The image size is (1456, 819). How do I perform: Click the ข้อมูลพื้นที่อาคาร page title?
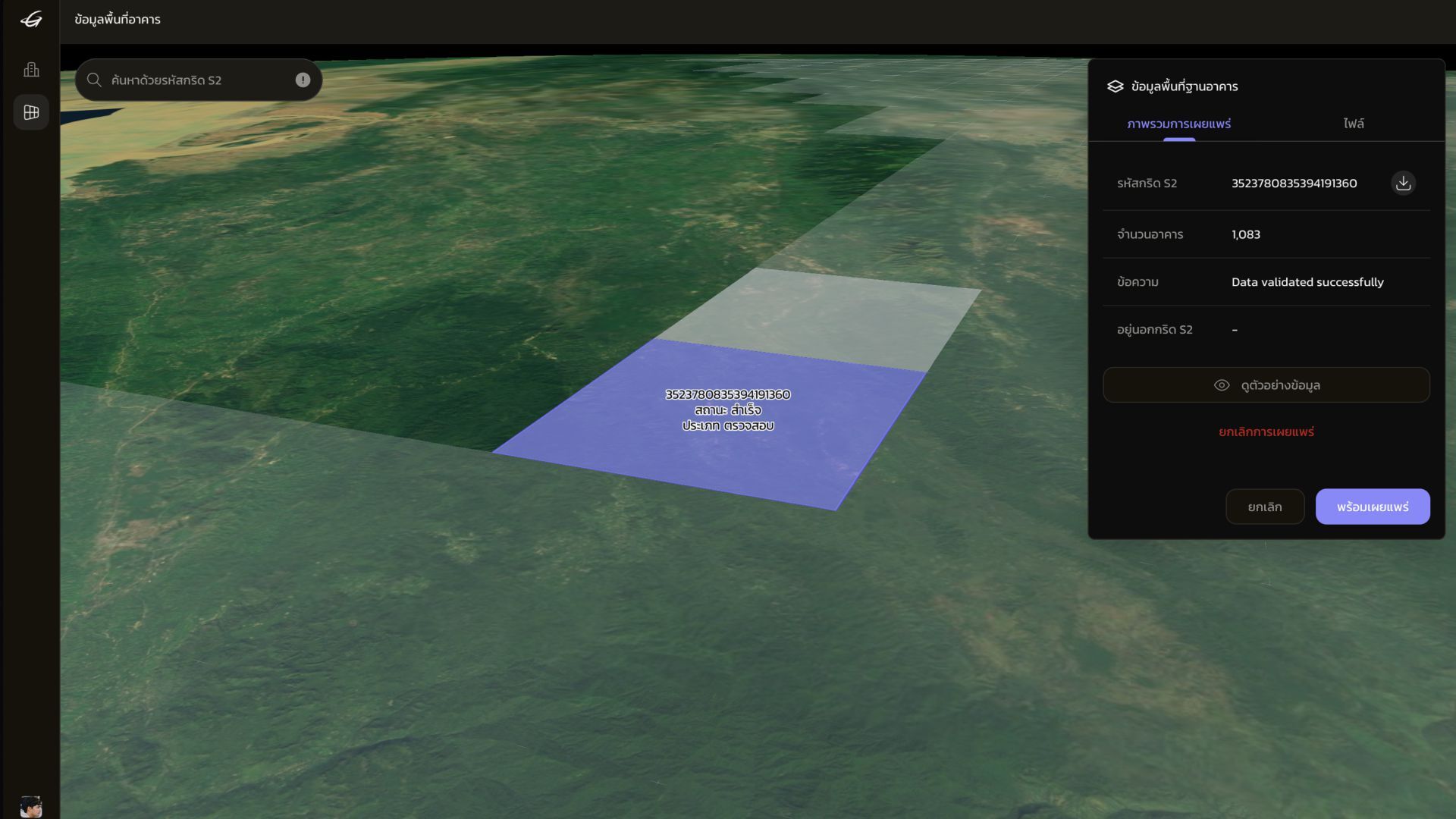(x=118, y=20)
